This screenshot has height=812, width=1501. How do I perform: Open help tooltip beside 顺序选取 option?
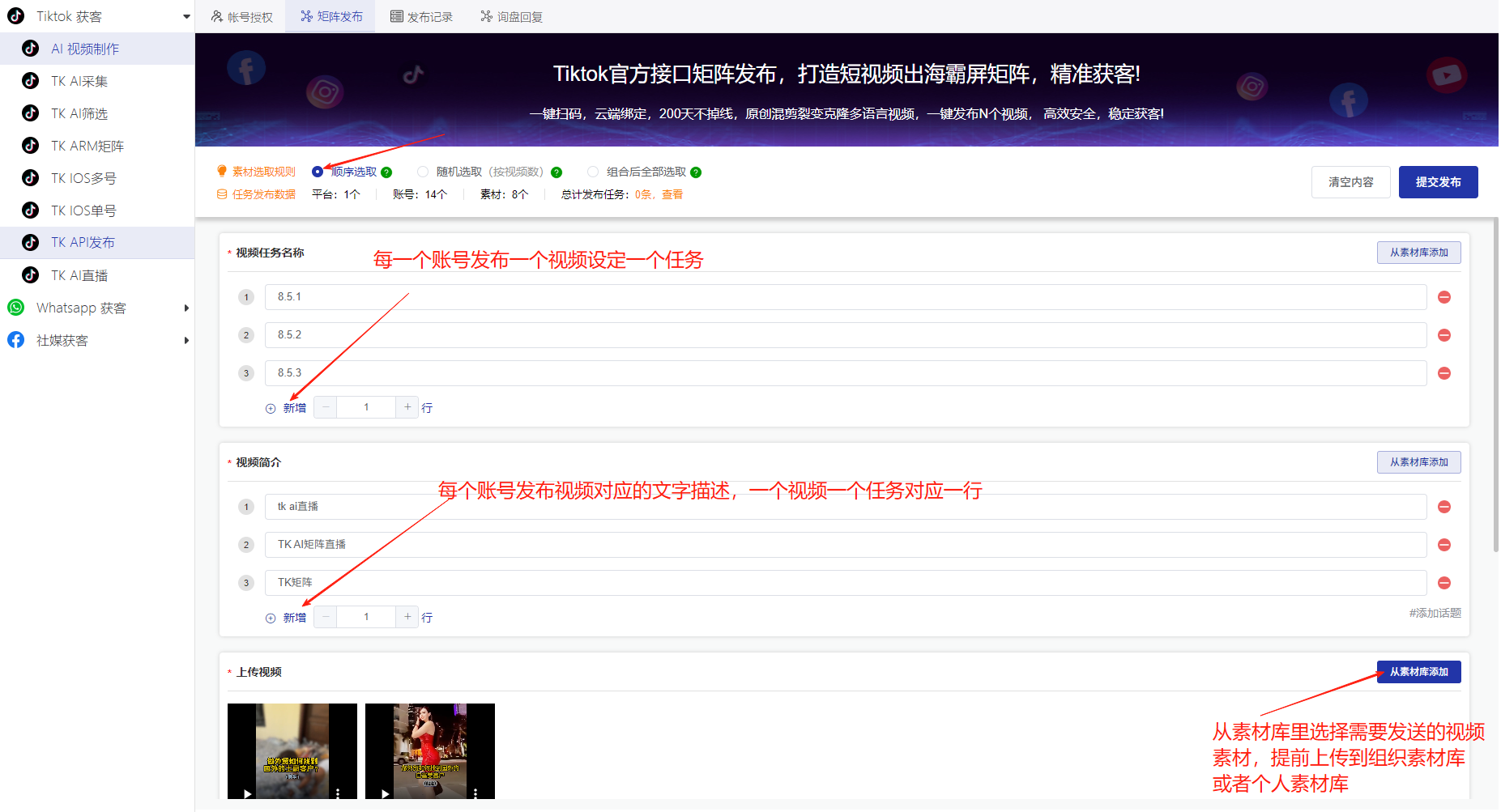(x=386, y=172)
